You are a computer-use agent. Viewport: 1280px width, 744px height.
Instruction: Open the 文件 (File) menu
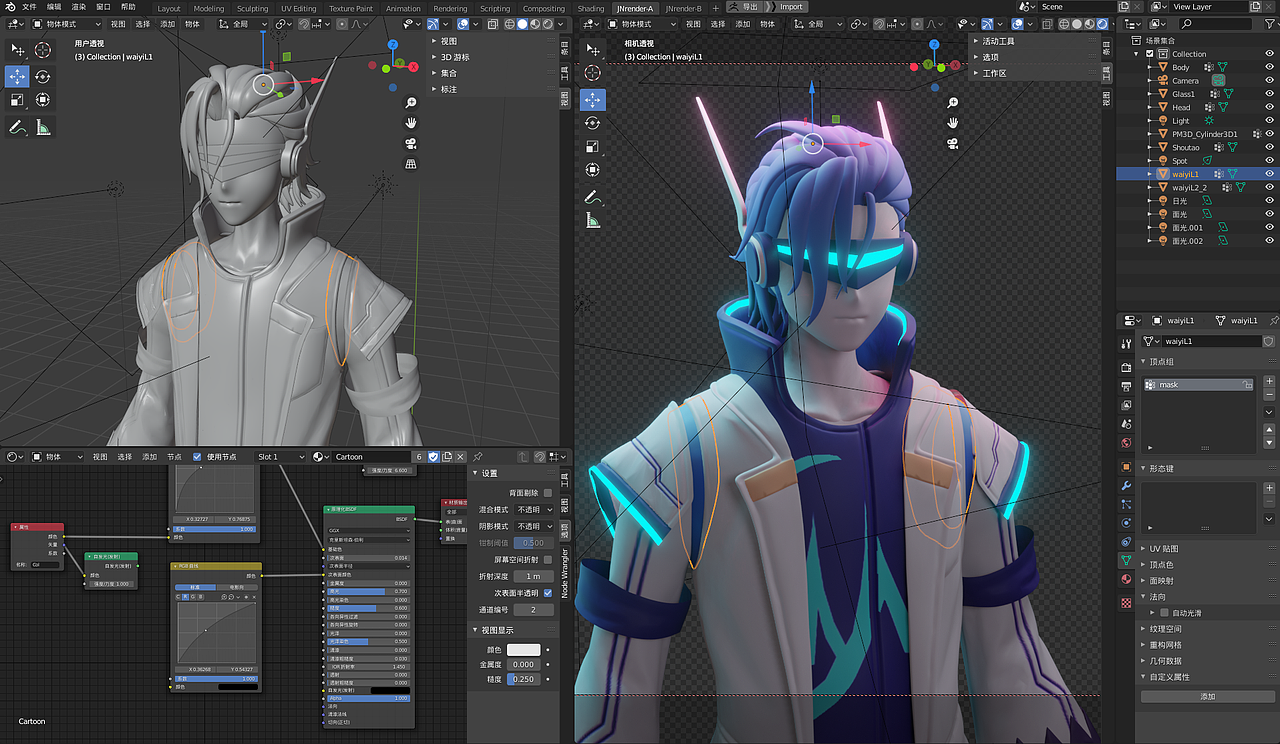pyautogui.click(x=29, y=7)
